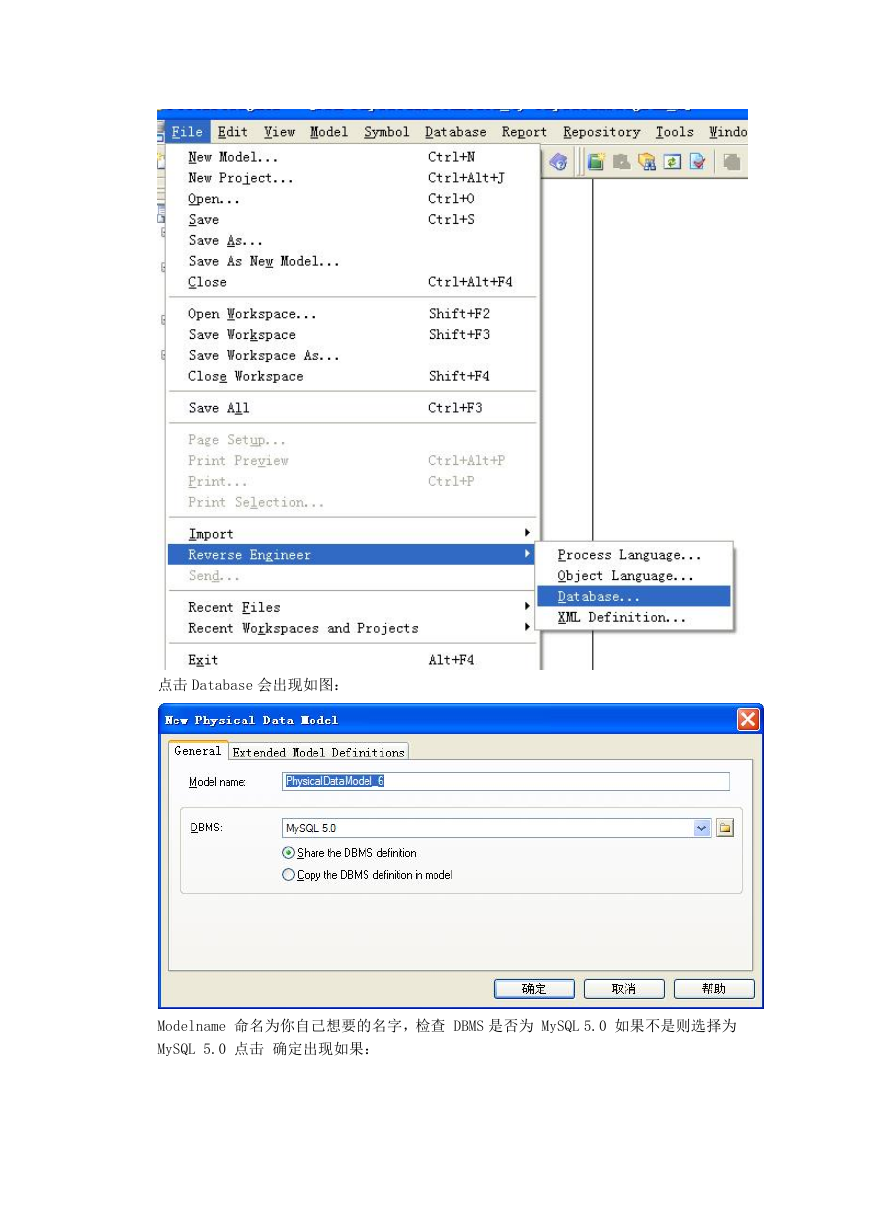869x1228 pixels.
Task: Open the Database menu in menu bar
Action: click(456, 132)
